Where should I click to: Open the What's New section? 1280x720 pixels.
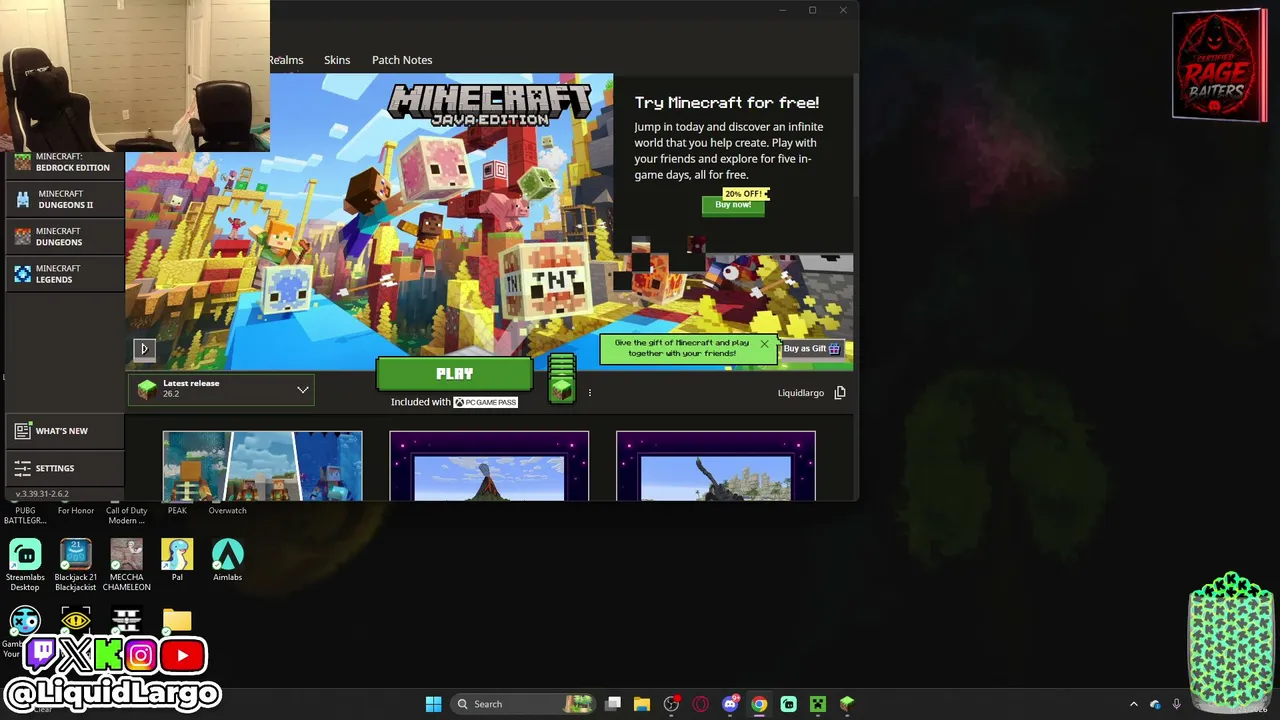pos(65,431)
